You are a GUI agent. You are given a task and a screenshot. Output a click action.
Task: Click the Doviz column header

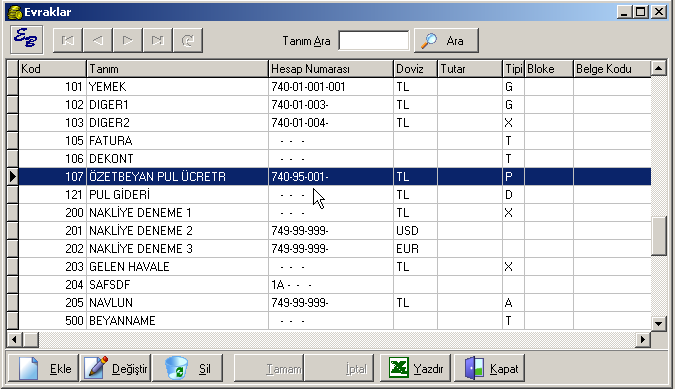click(x=415, y=69)
